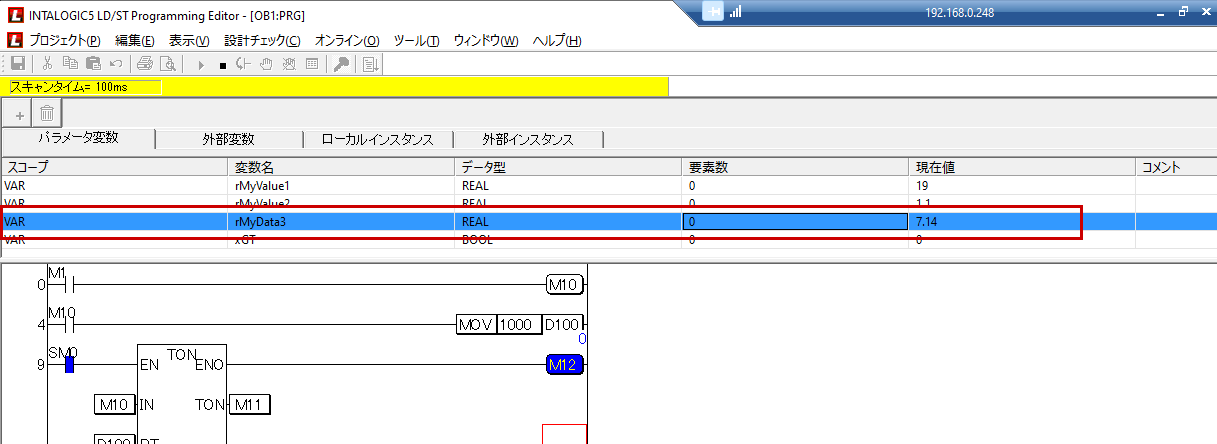The height and width of the screenshot is (444, 1217).
Task: Start PLC run with play icon
Action: click(x=201, y=64)
